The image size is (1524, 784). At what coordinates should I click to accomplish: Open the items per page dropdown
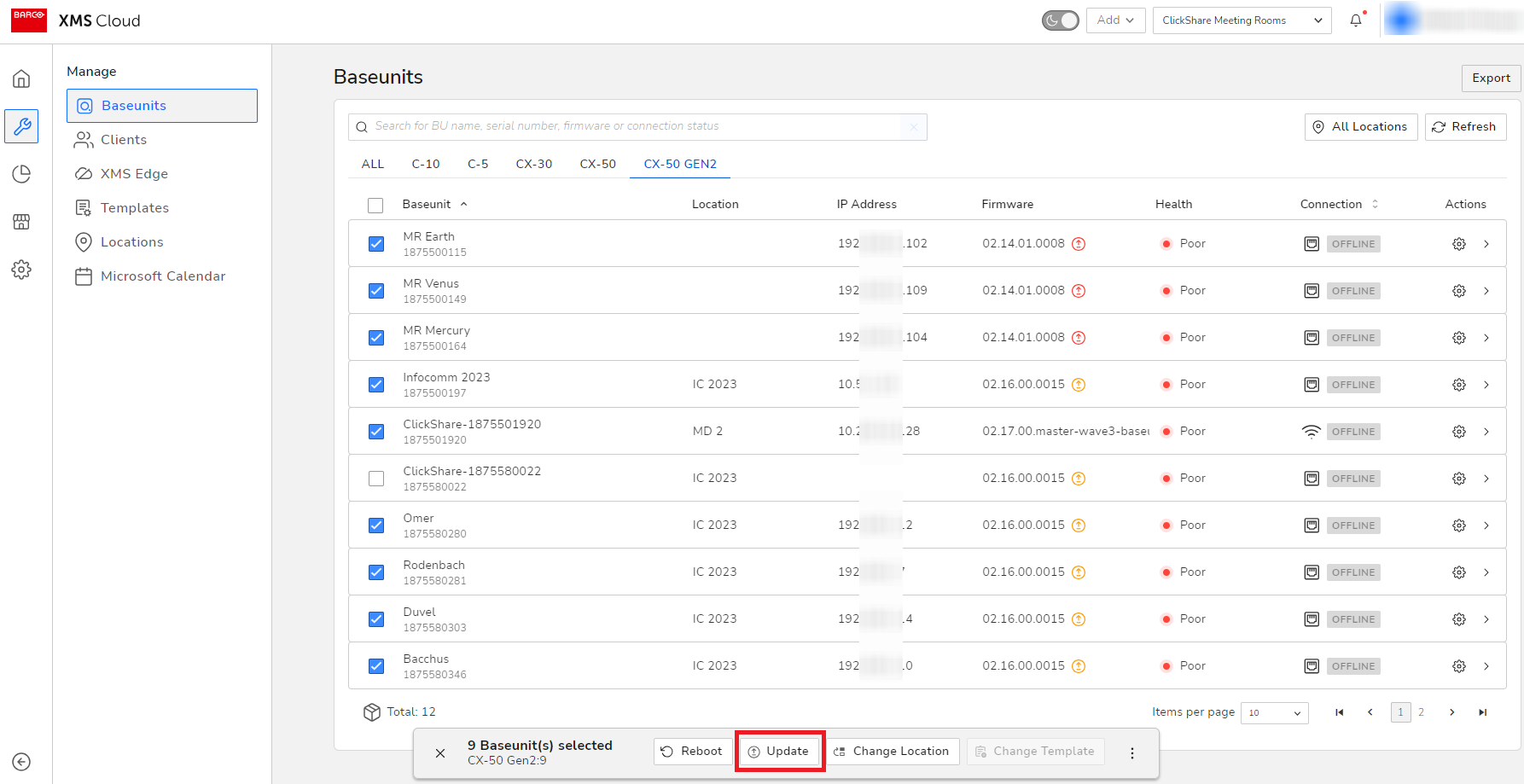1274,712
